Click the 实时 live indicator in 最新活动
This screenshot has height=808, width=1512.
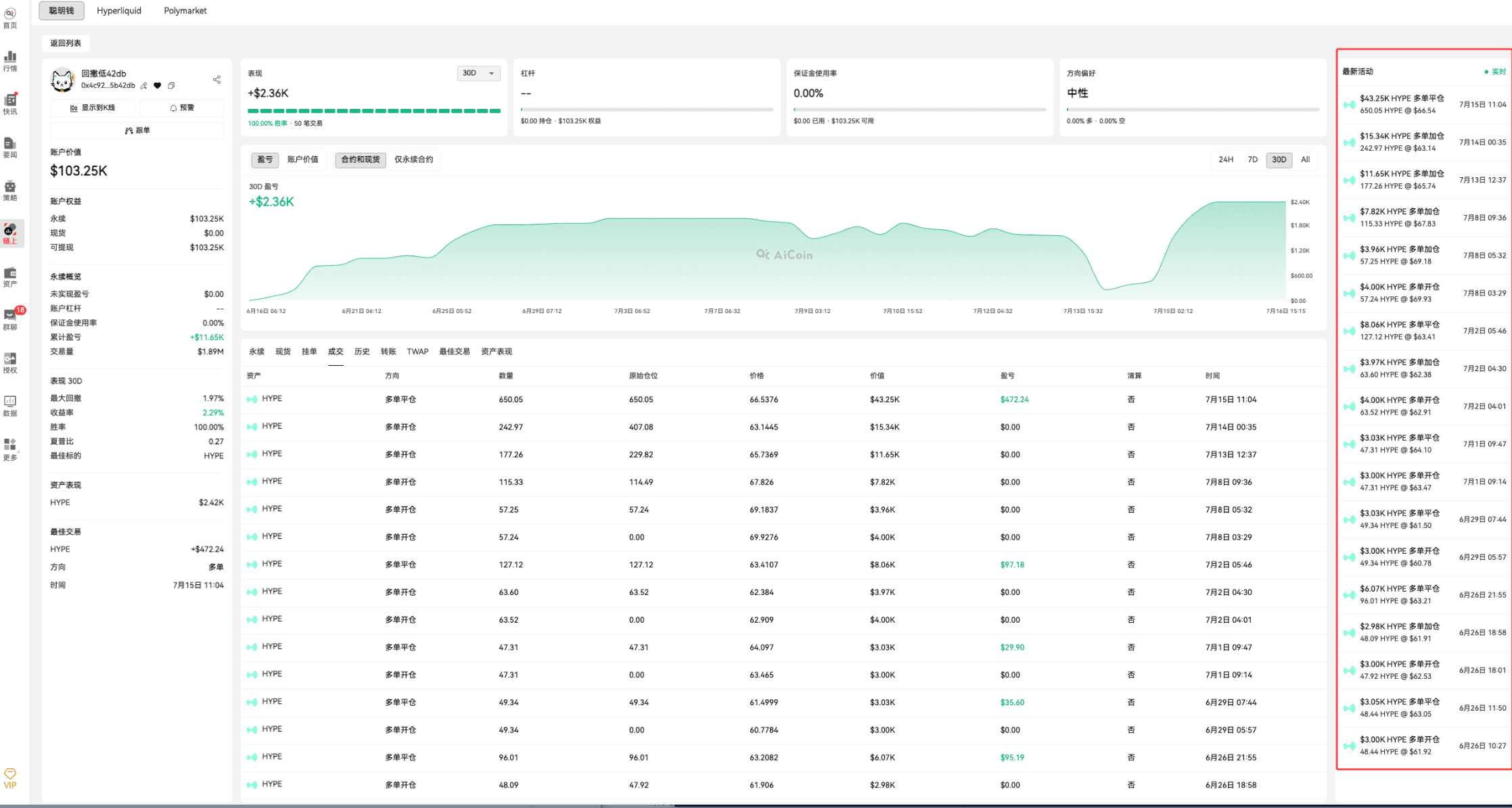click(x=1495, y=72)
